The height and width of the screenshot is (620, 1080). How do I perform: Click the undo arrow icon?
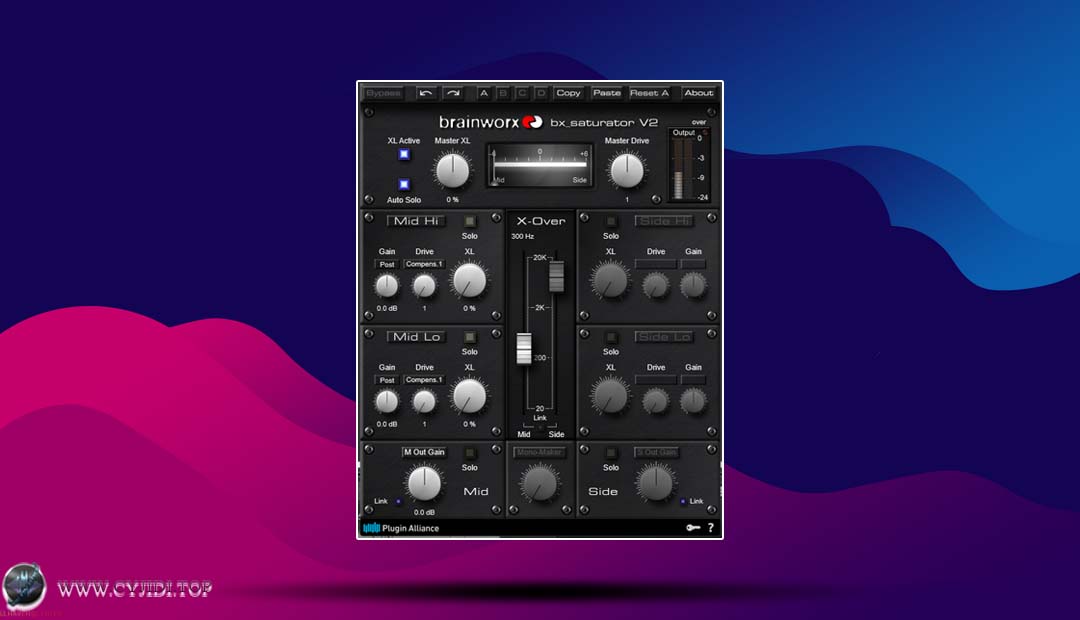tap(426, 93)
